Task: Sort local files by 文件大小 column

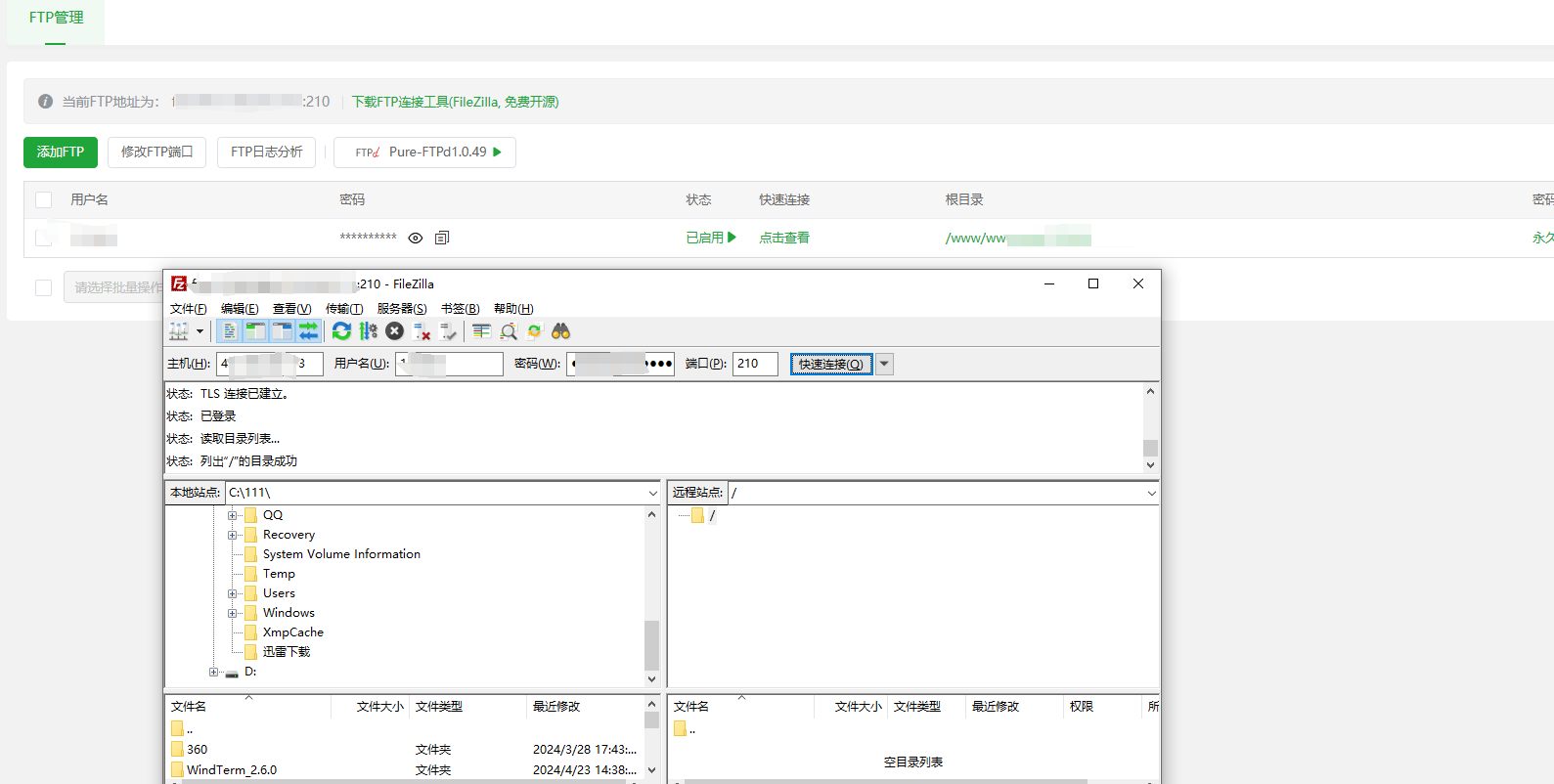Action: click(x=379, y=706)
